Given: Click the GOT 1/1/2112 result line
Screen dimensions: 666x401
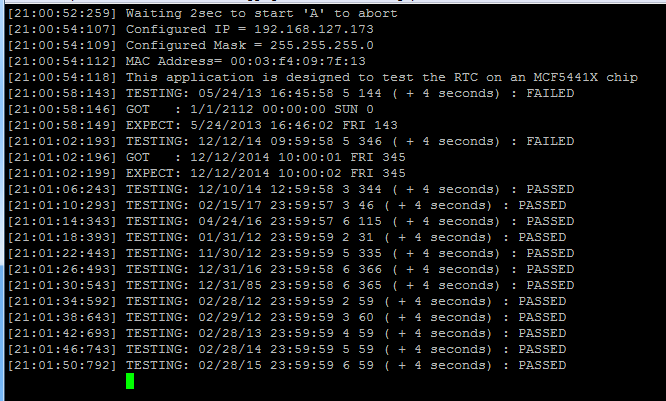Looking at the screenshot, I should 250,108.
